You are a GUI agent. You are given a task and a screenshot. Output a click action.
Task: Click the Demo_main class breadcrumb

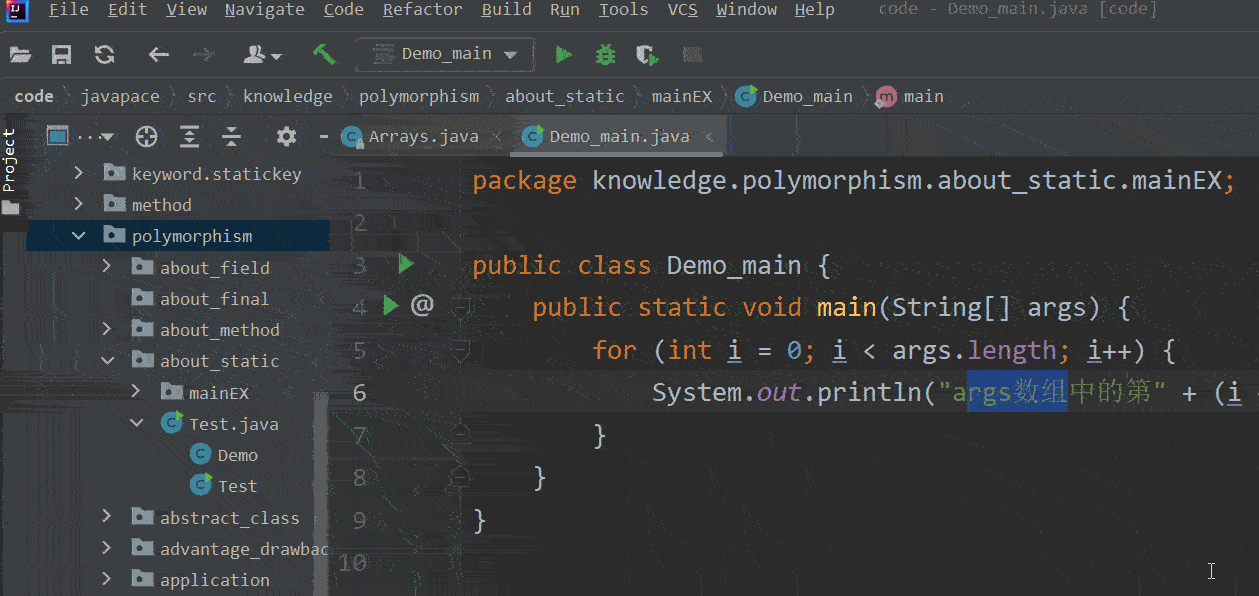pos(795,97)
